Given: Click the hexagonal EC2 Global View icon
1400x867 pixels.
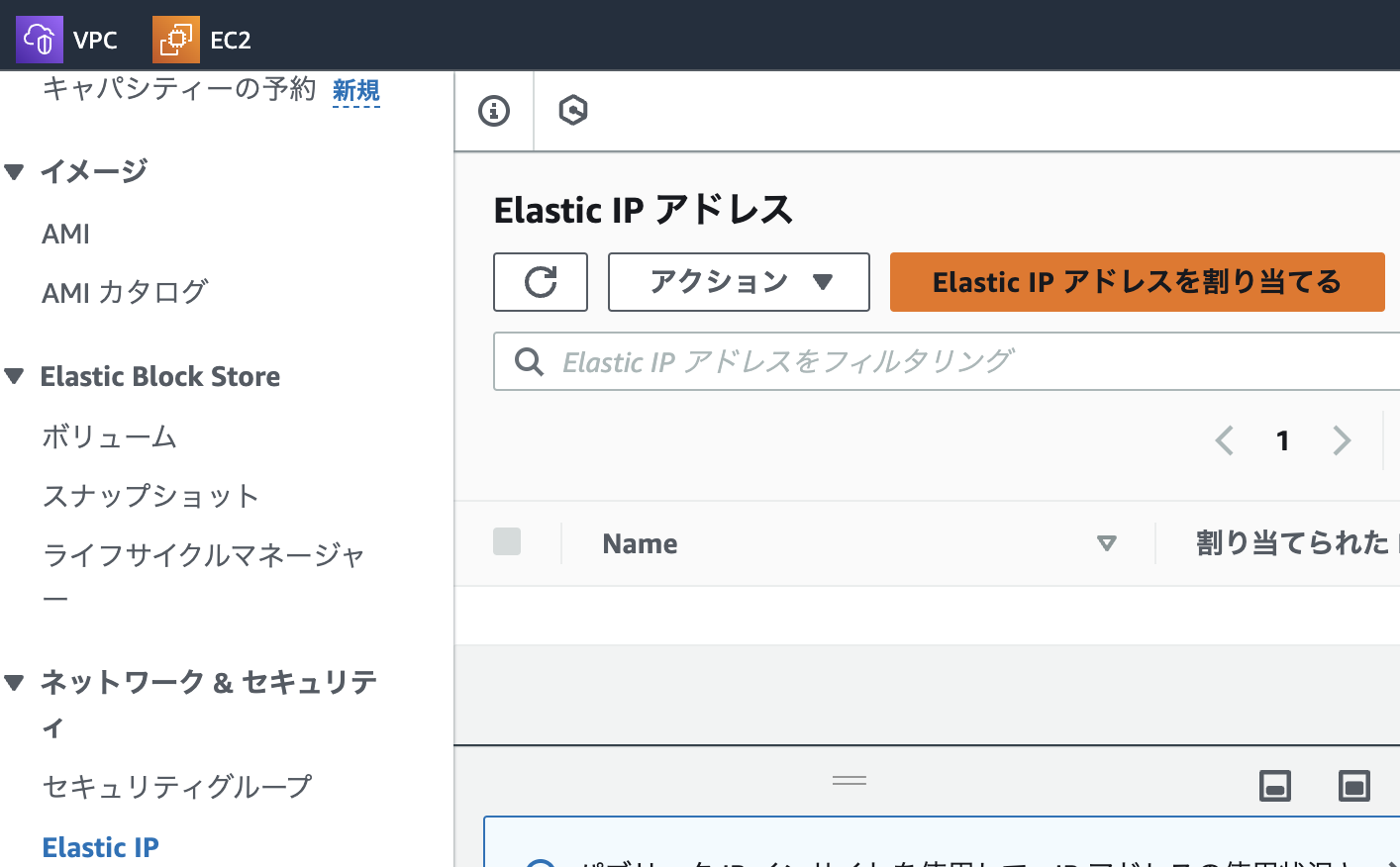Looking at the screenshot, I should [x=572, y=111].
